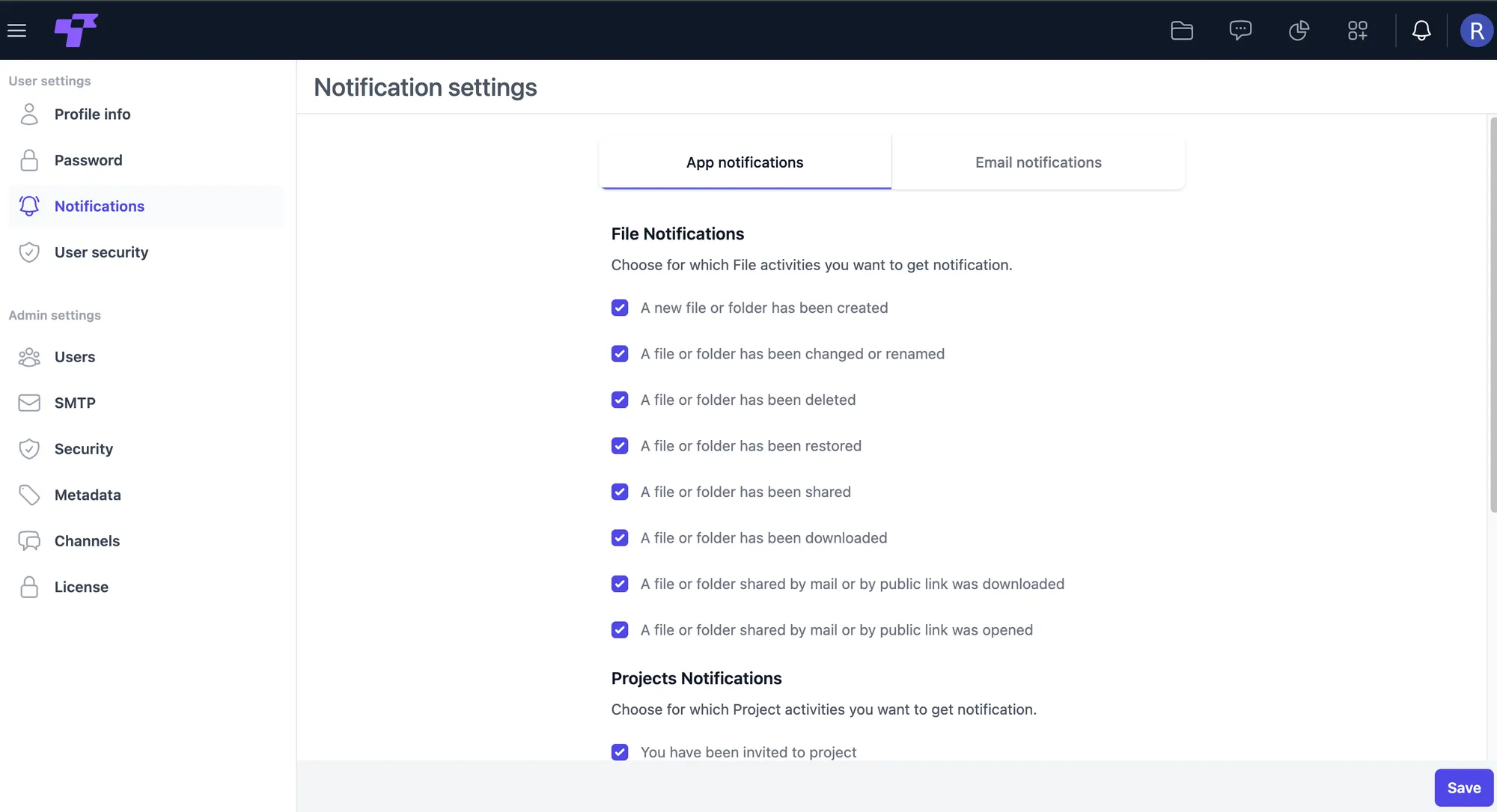Click the Metadata tag icon
The height and width of the screenshot is (812, 1497).
coord(29,495)
